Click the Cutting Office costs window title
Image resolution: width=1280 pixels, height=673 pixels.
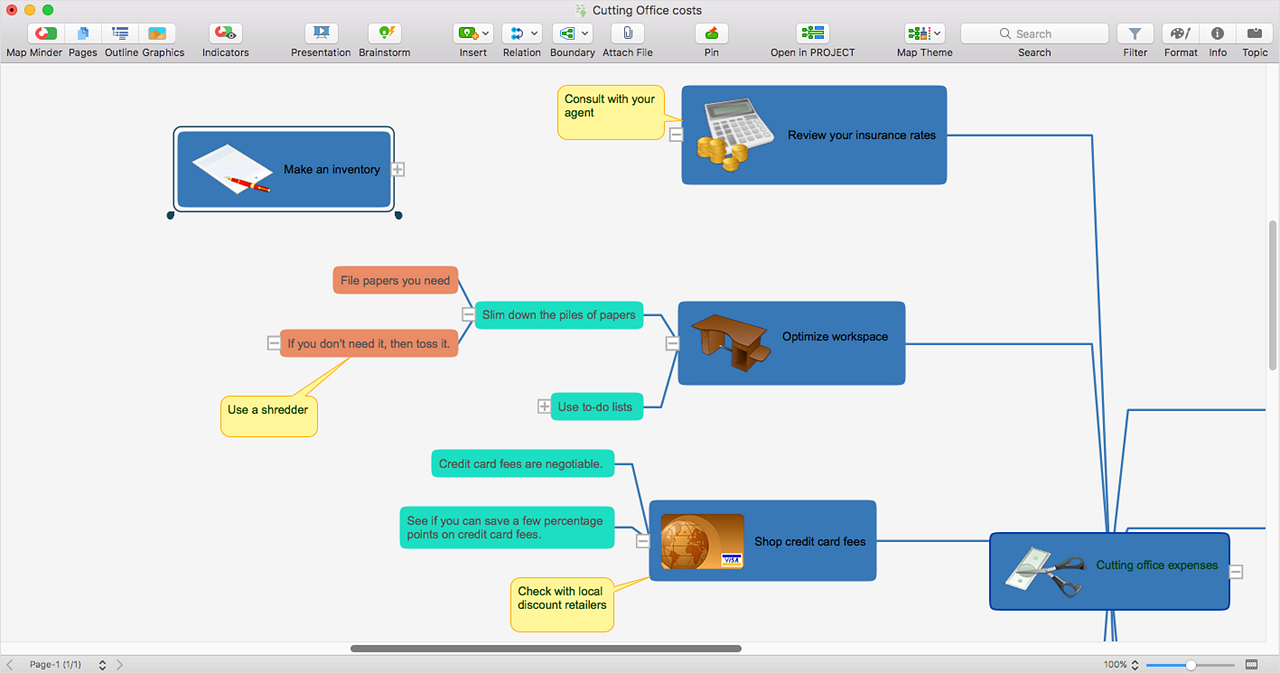click(x=647, y=10)
